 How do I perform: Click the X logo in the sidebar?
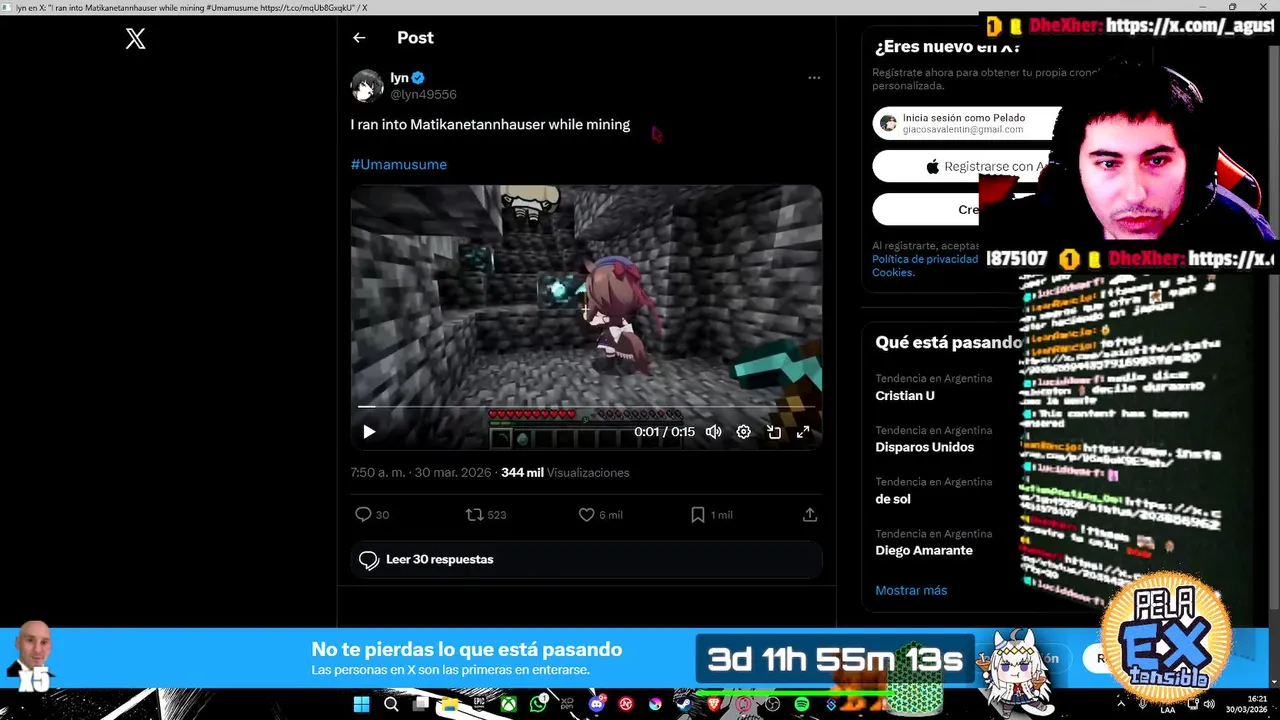click(x=136, y=39)
